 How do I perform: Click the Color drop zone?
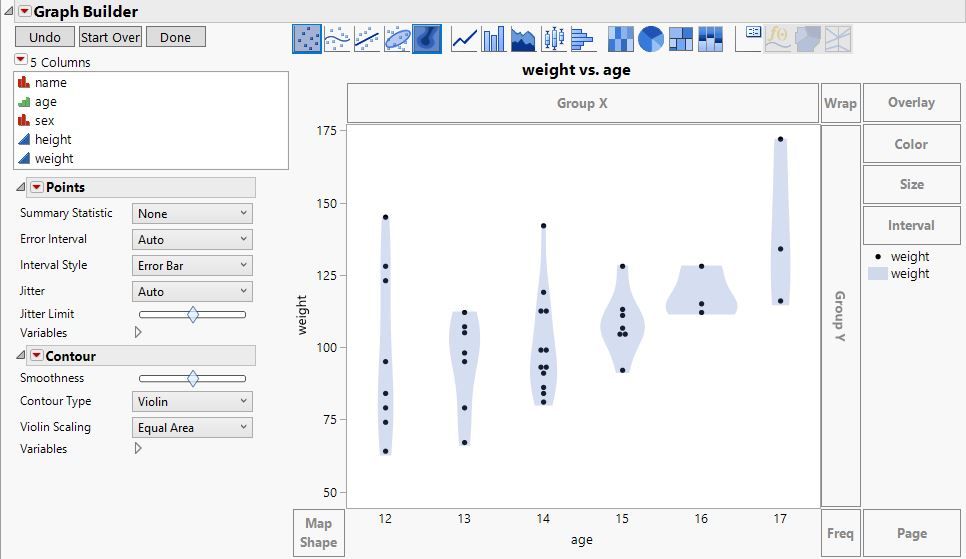(911, 144)
